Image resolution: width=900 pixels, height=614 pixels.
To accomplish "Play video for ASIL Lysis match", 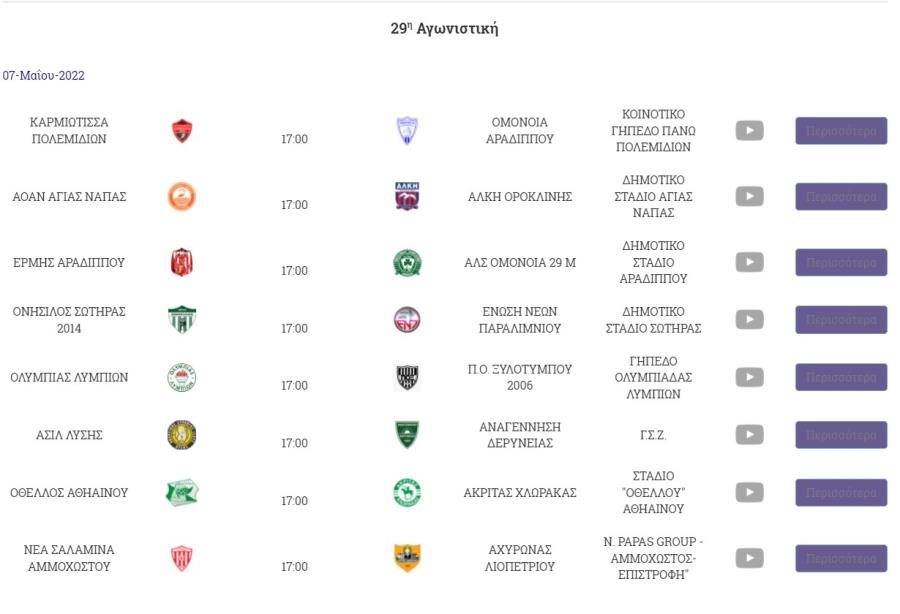I will click(x=750, y=435).
